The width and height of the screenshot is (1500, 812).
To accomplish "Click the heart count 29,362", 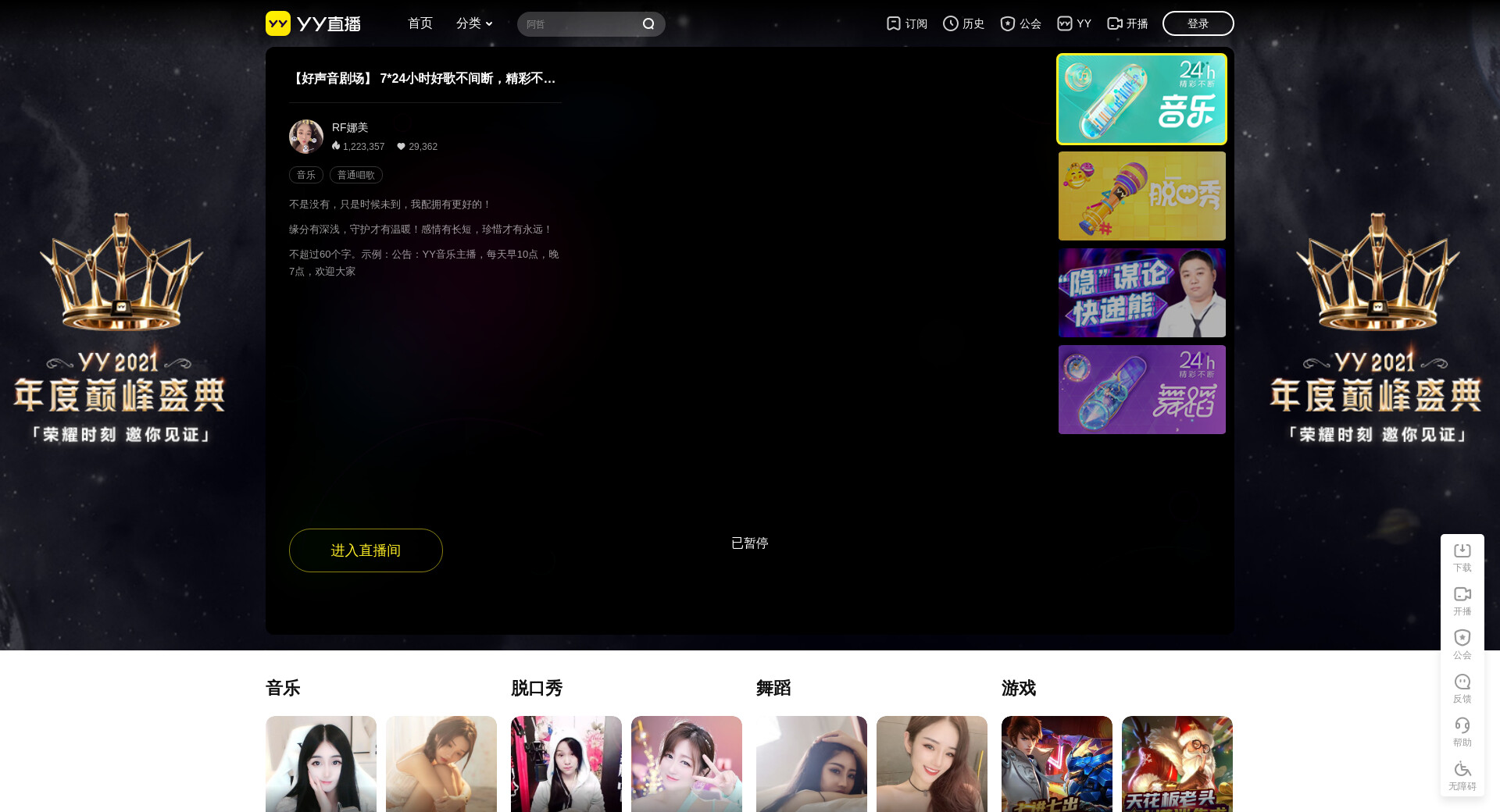I will click(417, 146).
